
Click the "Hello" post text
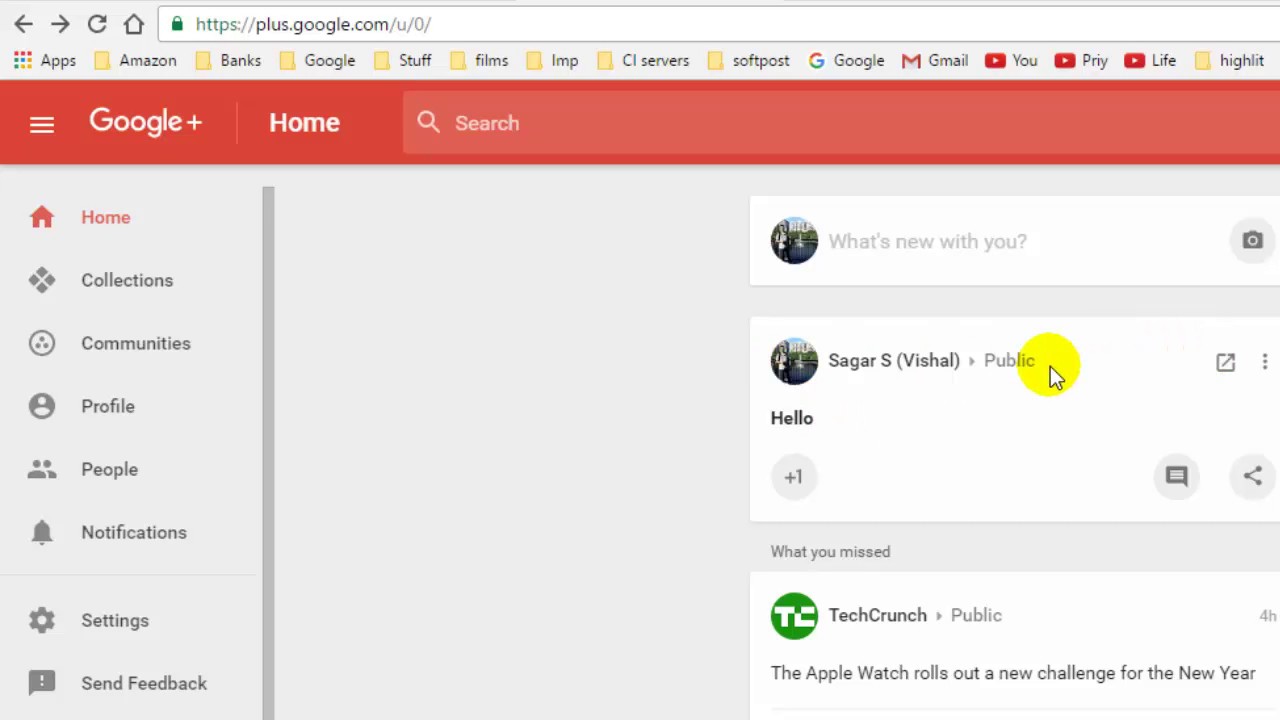tap(792, 418)
